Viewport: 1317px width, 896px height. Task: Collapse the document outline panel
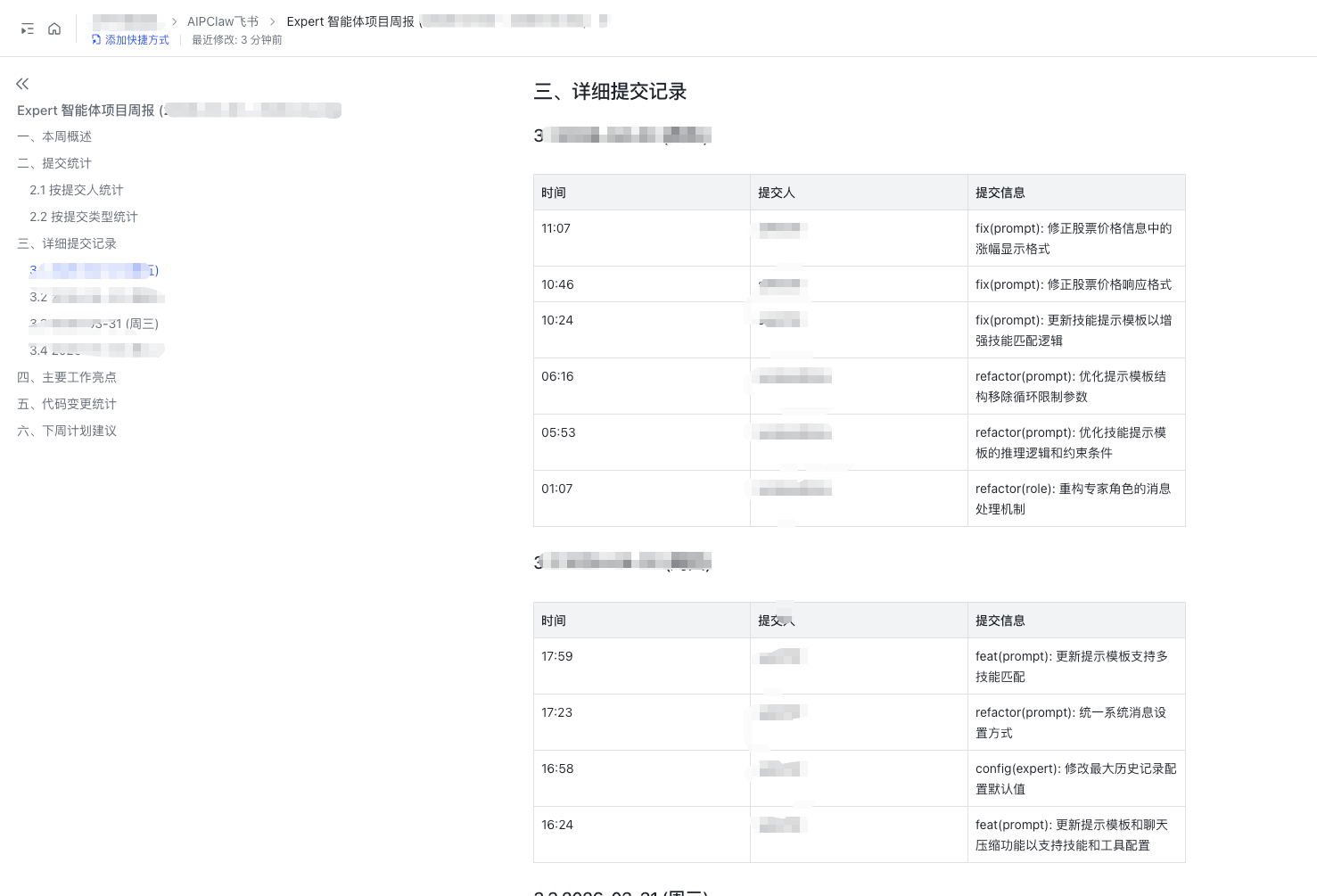22,84
